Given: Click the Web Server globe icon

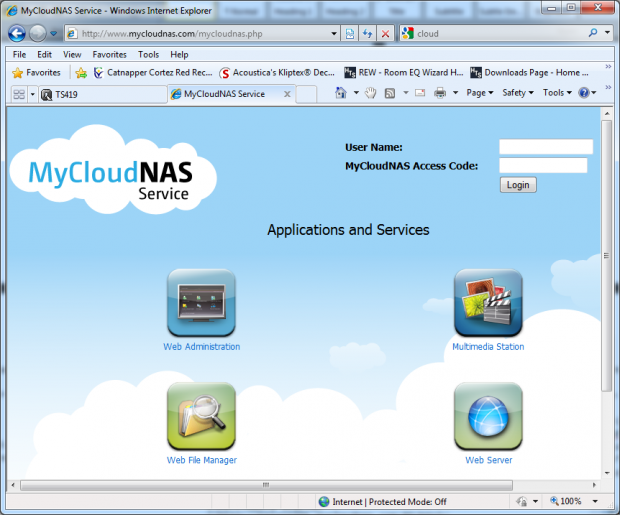Looking at the screenshot, I should pyautogui.click(x=488, y=417).
